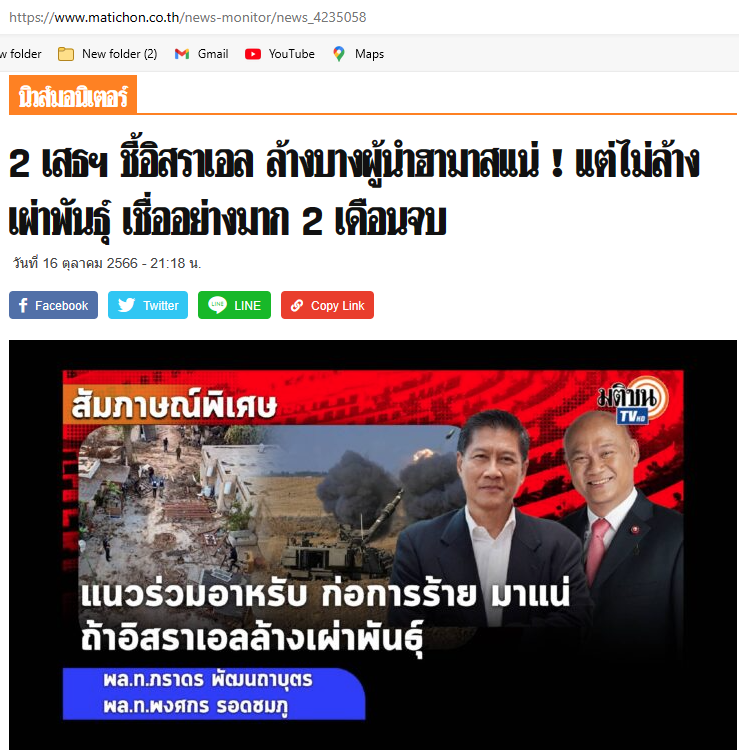Click the matichon.co.th URL in the address bar

pyautogui.click(x=188, y=17)
